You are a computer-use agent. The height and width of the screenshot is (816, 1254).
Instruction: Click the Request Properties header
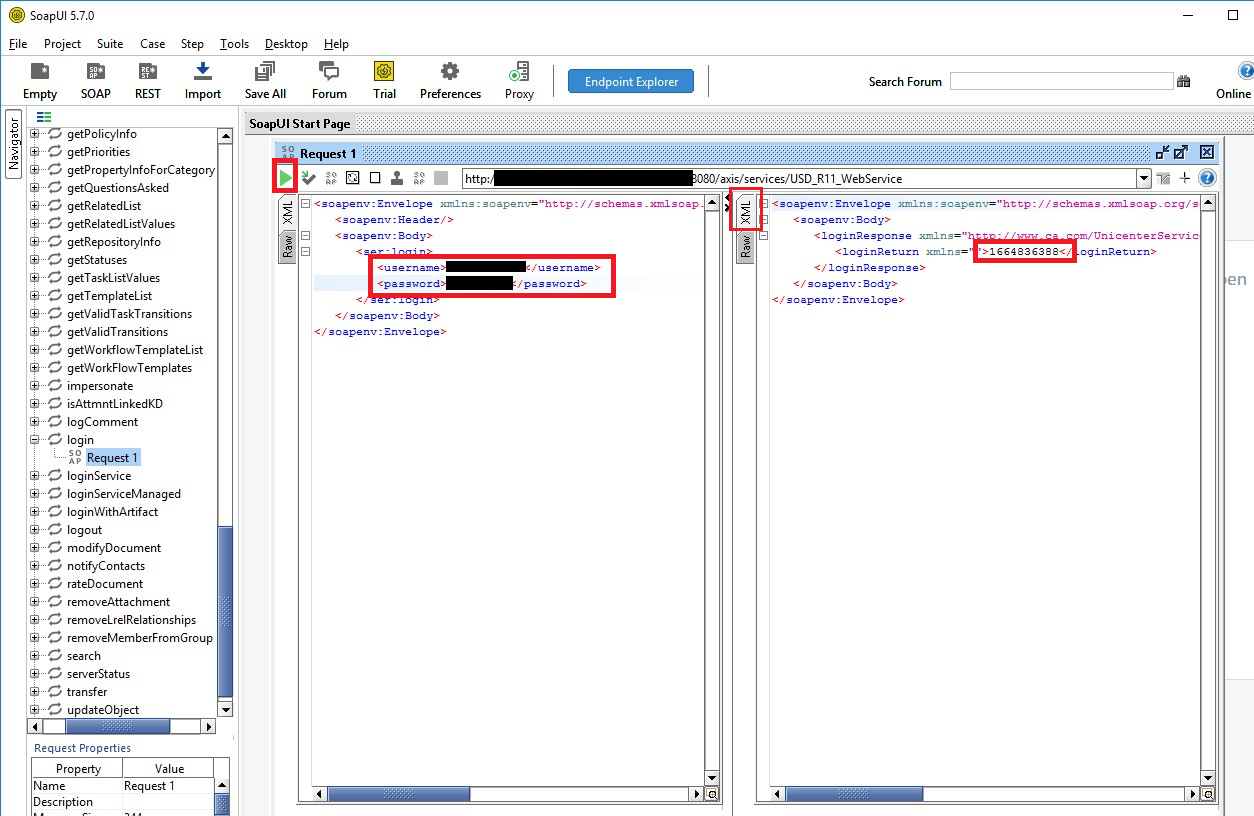[82, 748]
